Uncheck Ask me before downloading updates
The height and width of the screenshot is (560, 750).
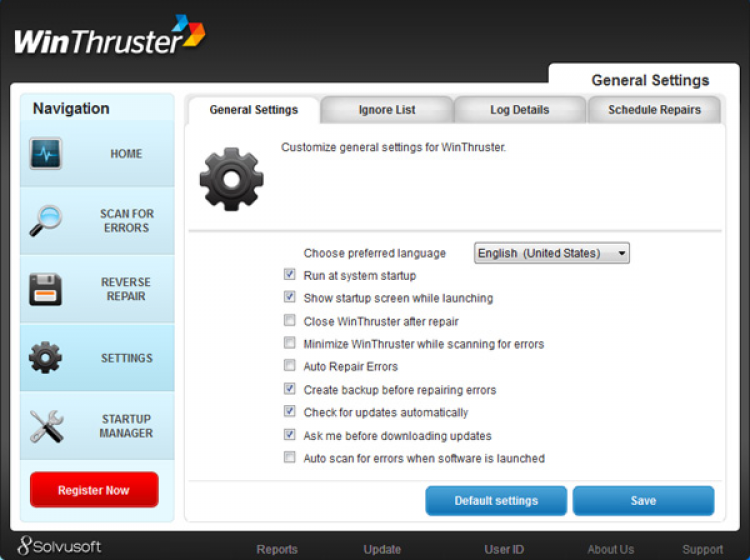[289, 434]
